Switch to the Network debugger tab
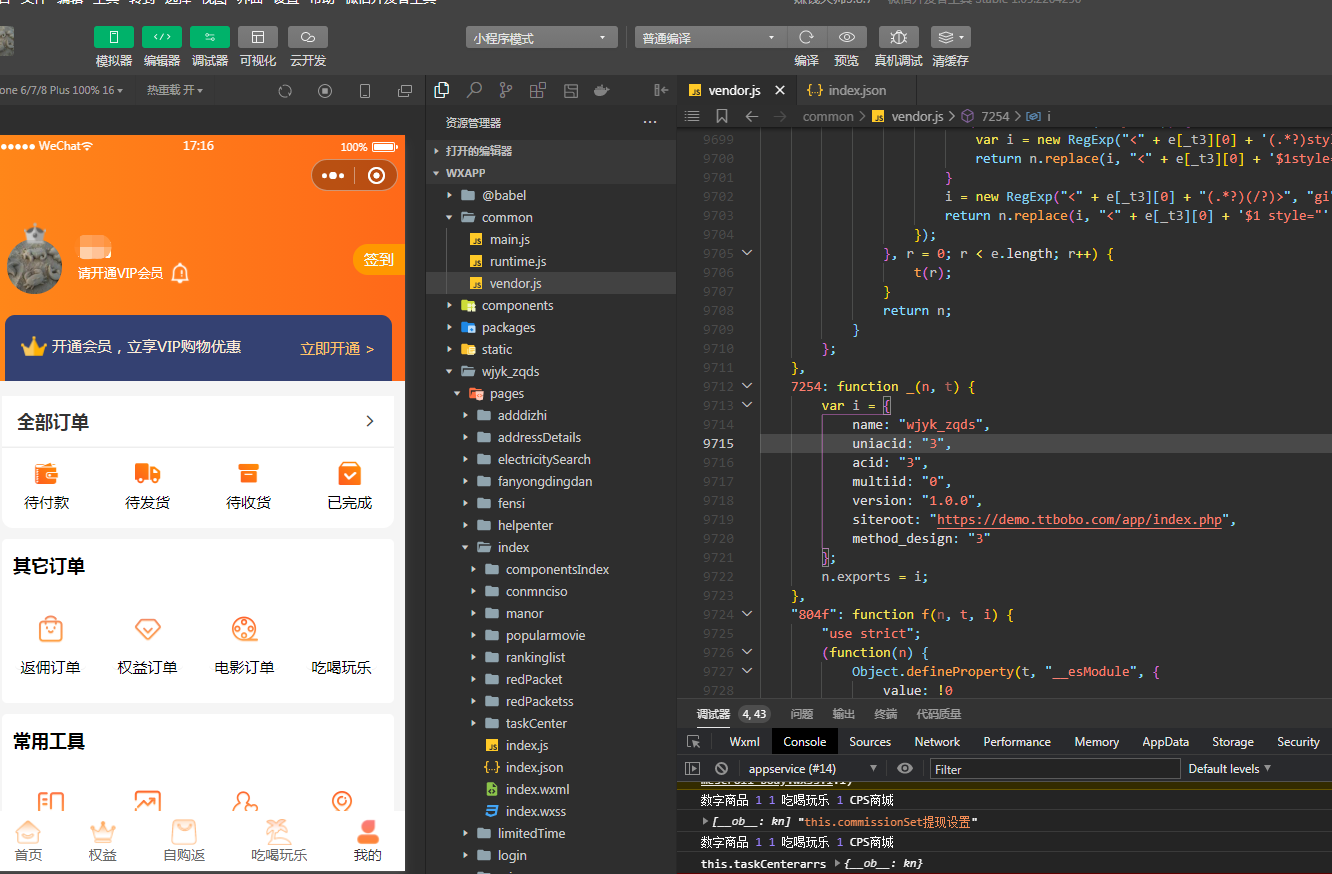Viewport: 1332px width, 874px height. click(x=936, y=741)
